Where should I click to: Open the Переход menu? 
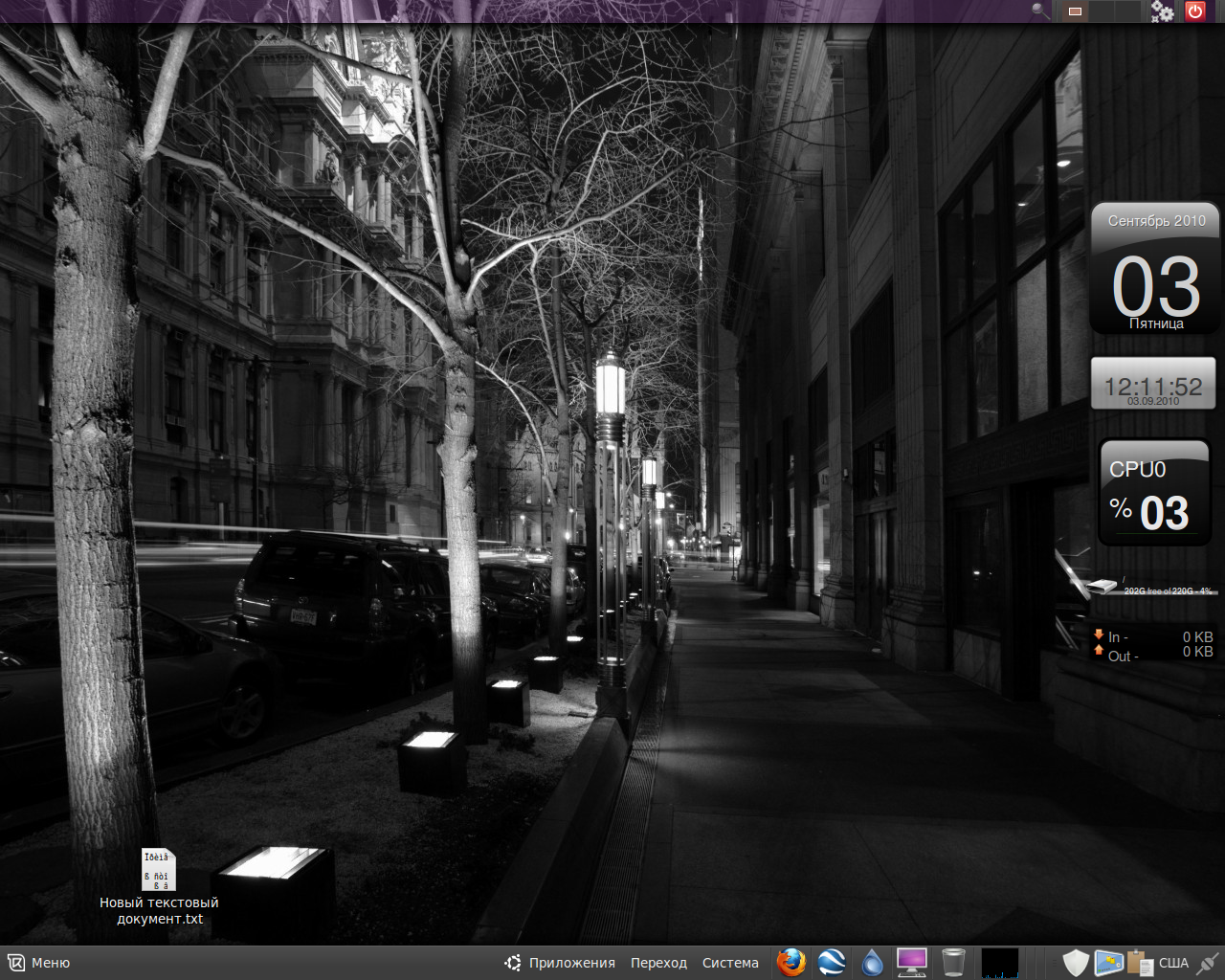coord(658,963)
